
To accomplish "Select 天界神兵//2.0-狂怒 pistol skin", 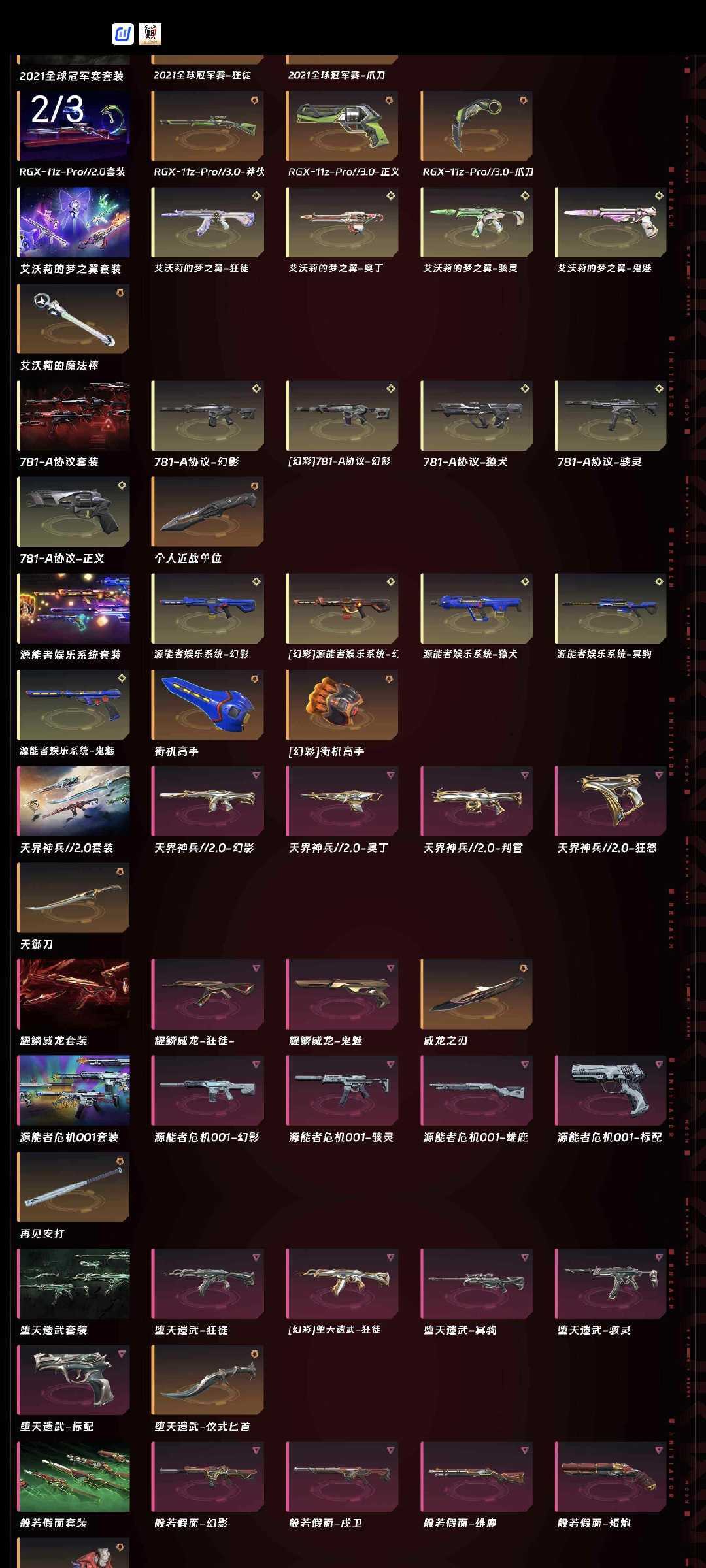I will click(x=611, y=801).
